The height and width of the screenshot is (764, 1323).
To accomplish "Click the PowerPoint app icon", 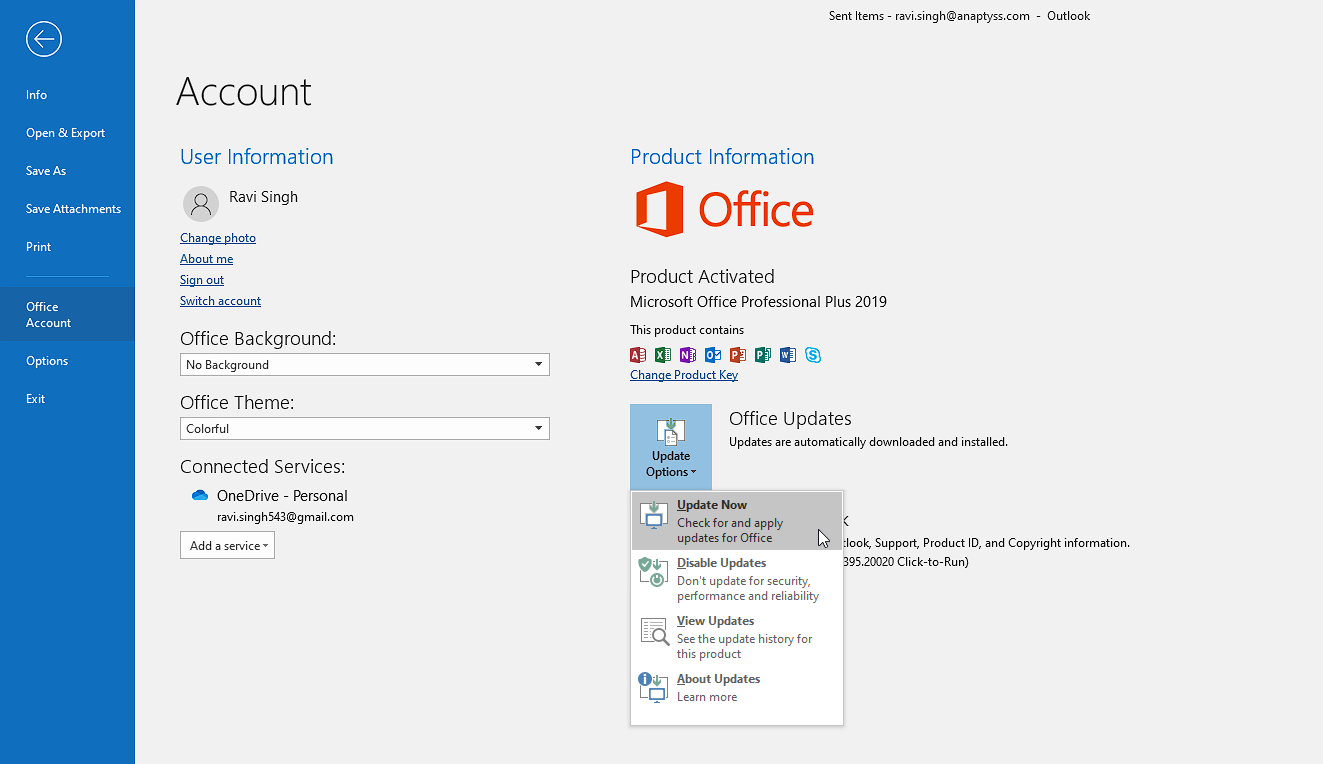I will pos(738,355).
